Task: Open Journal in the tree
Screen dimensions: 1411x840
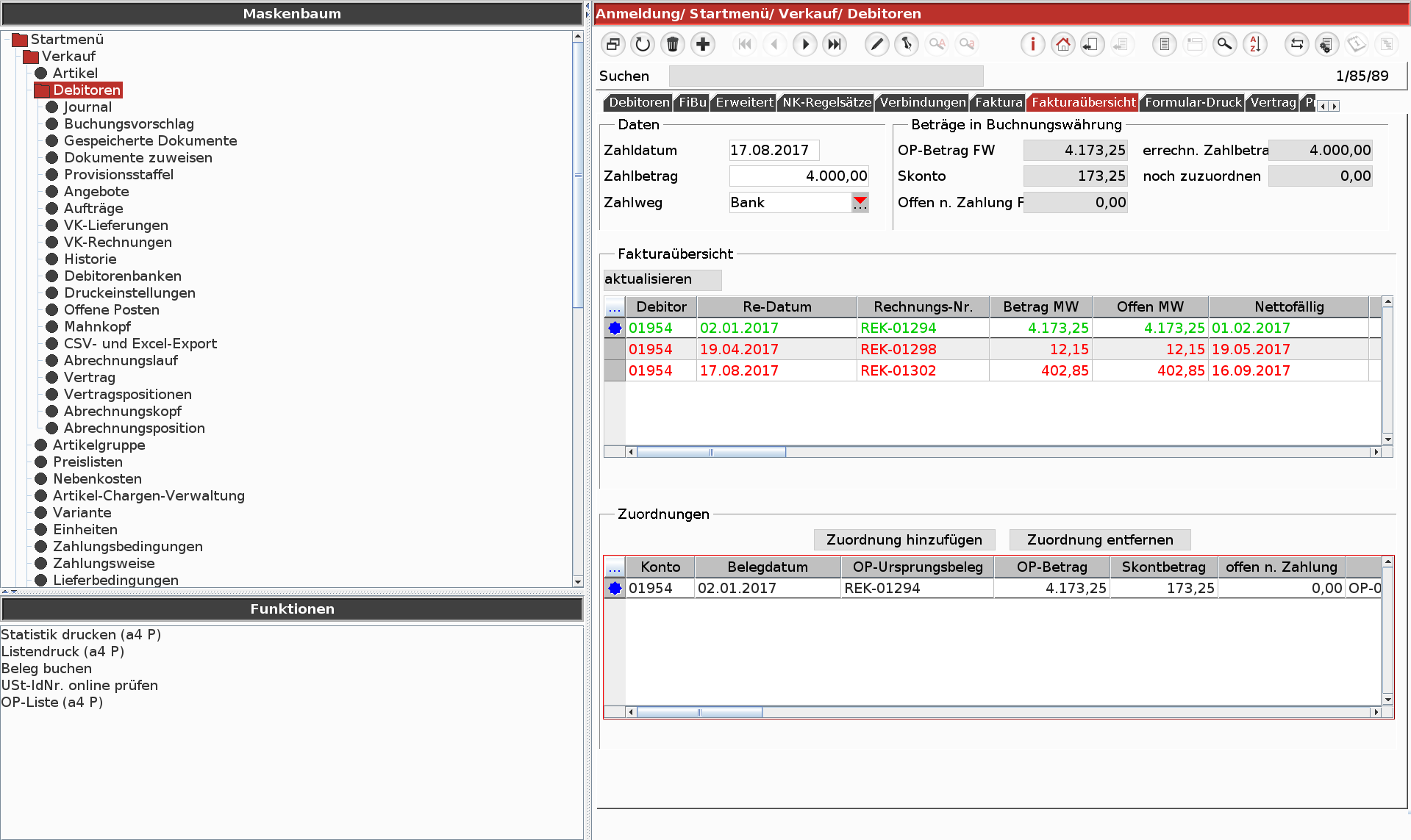Action: [87, 107]
